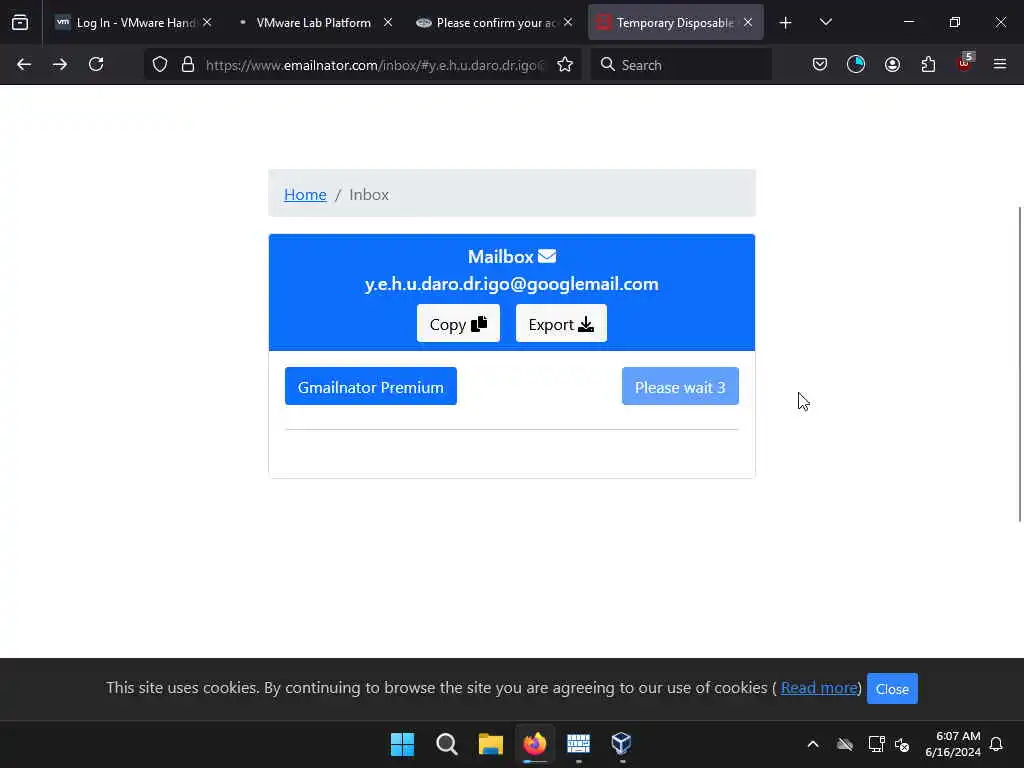Click into the Search box
1024x768 pixels.
point(680,65)
